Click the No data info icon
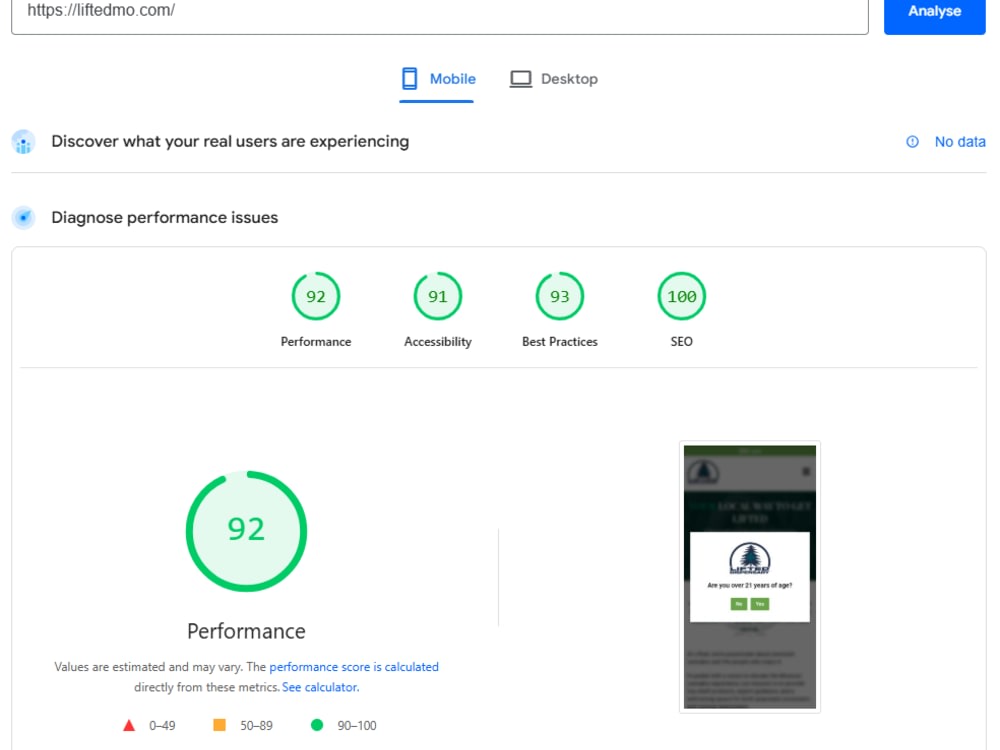Viewport: 1000px width, 750px height. tap(913, 142)
